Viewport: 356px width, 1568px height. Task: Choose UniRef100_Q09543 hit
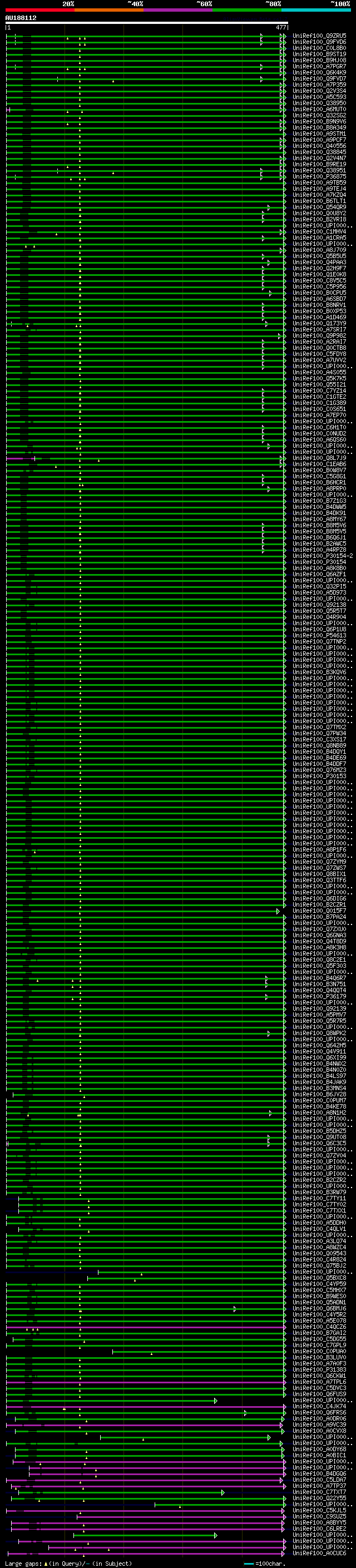(319, 1253)
